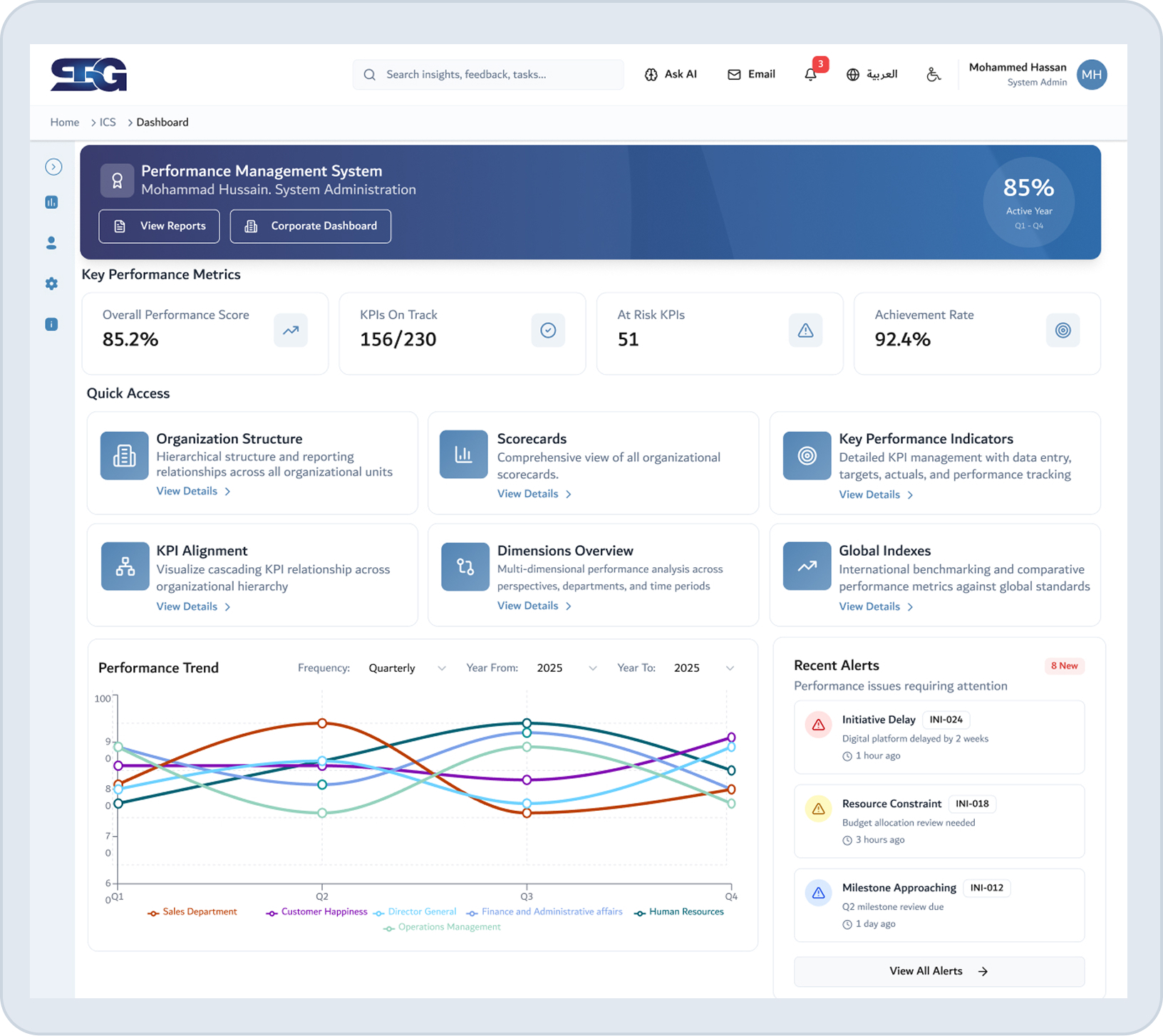
Task: Click the info icon in the sidebar
Action: (51, 324)
